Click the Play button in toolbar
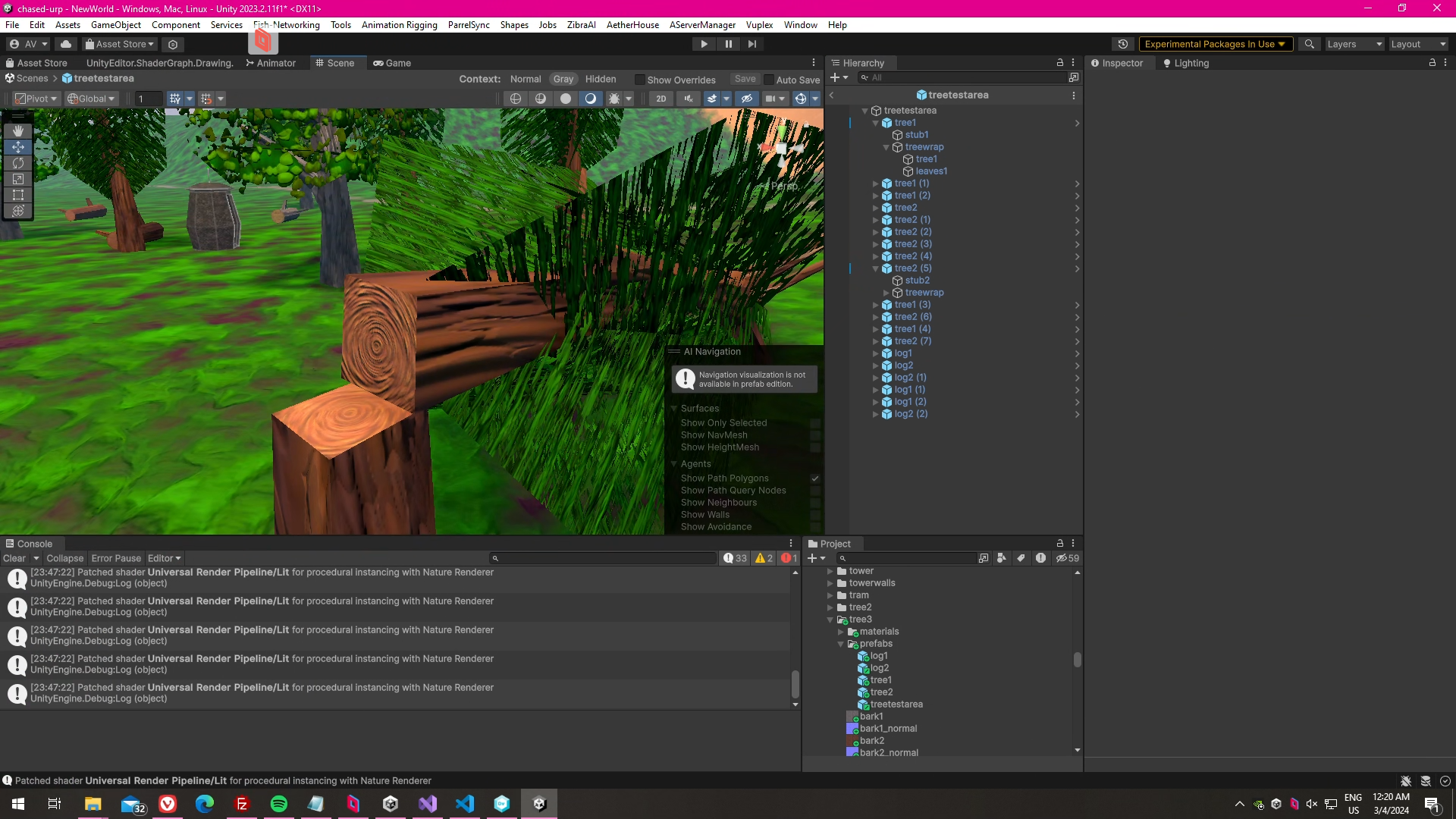 click(x=704, y=44)
